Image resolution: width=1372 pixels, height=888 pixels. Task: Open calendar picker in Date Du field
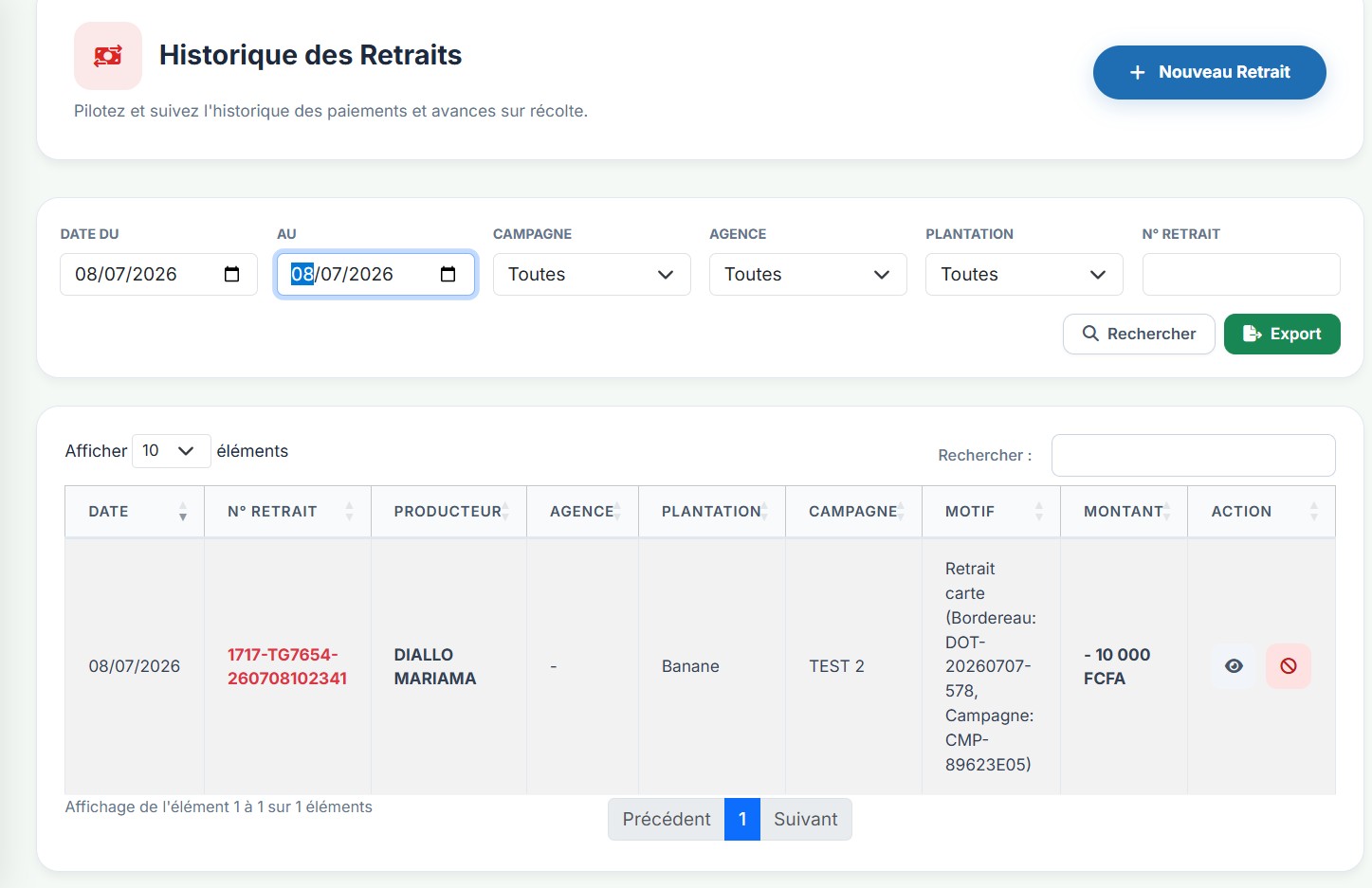(x=231, y=275)
